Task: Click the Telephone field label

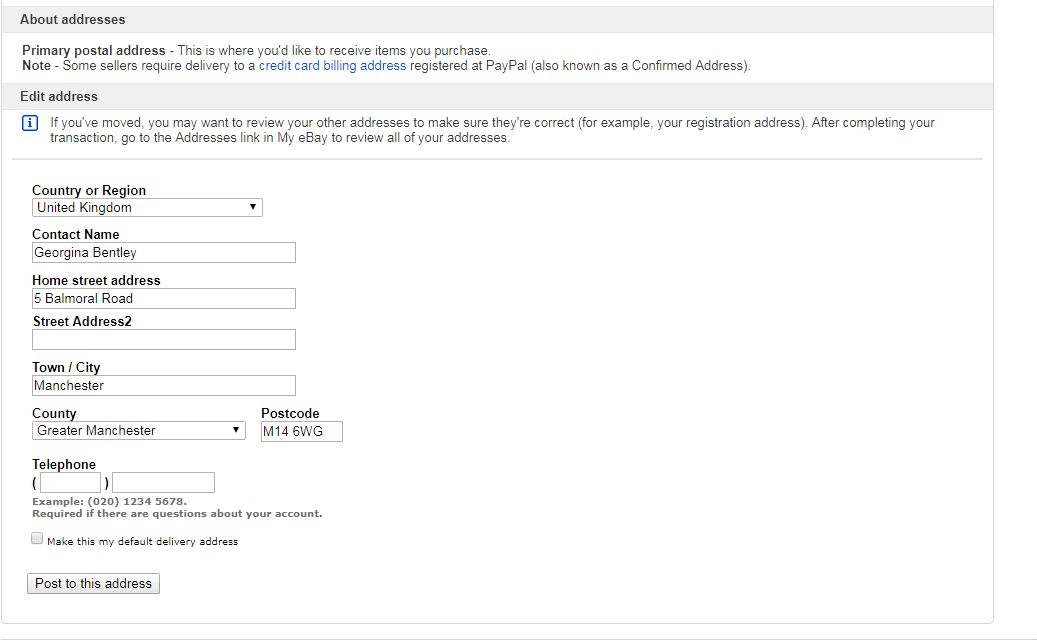Action: tap(64, 465)
